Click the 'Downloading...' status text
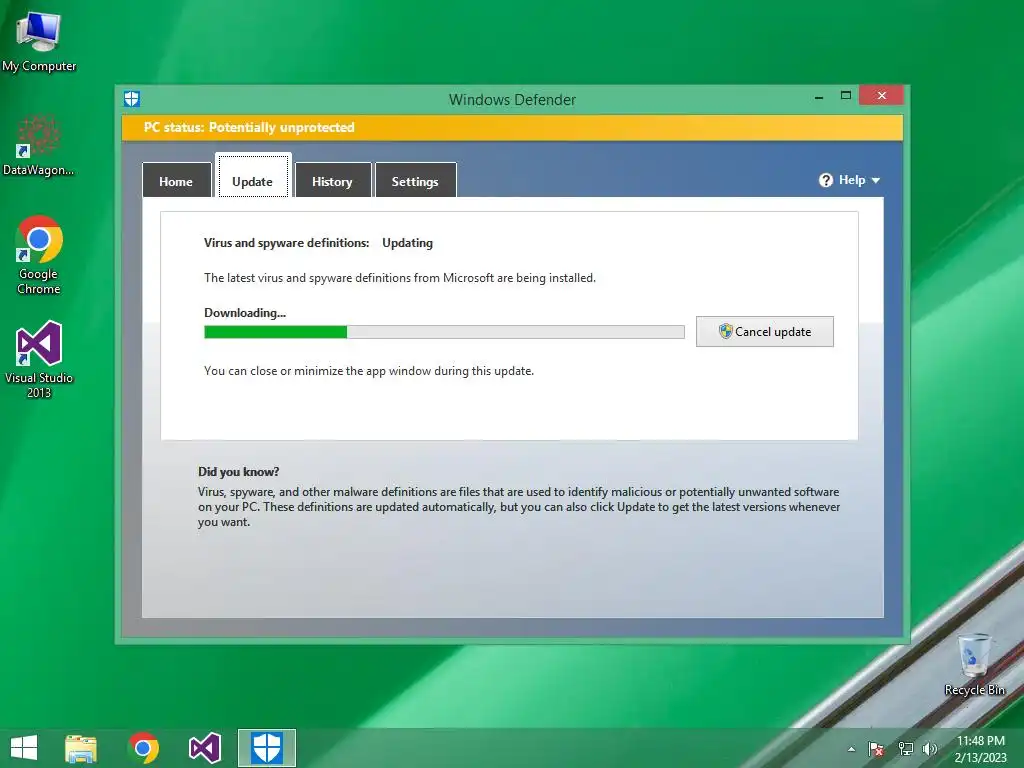The height and width of the screenshot is (768, 1024). (x=245, y=313)
